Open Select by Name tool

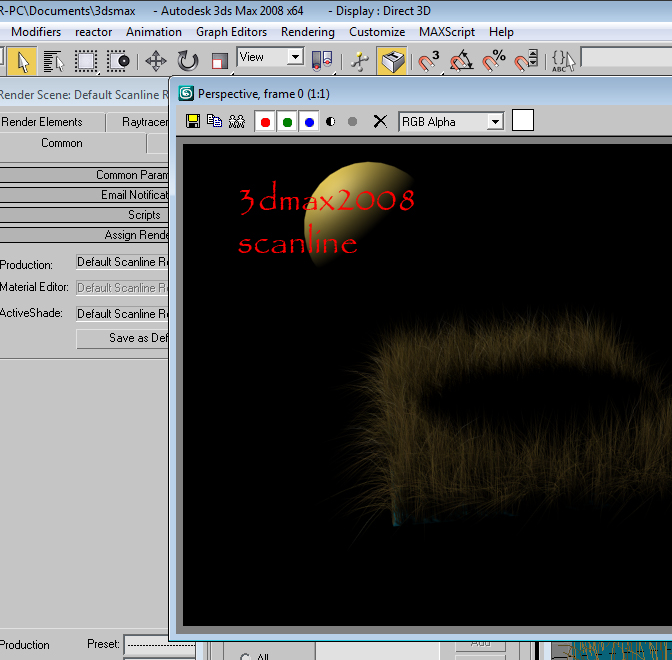click(x=54, y=62)
